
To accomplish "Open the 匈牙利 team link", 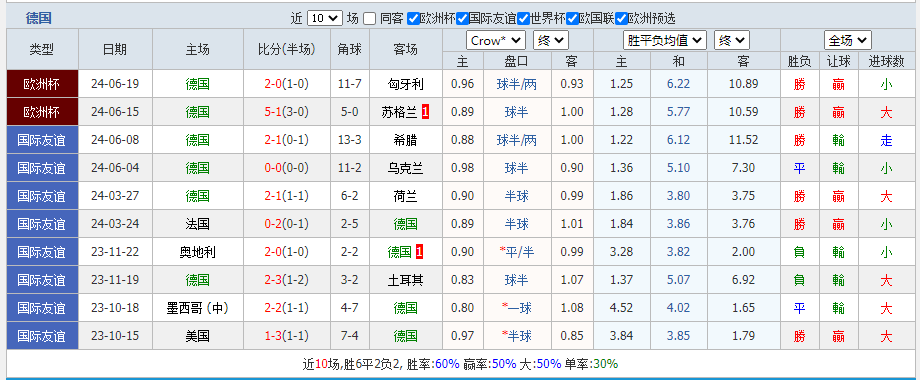I will [405, 84].
